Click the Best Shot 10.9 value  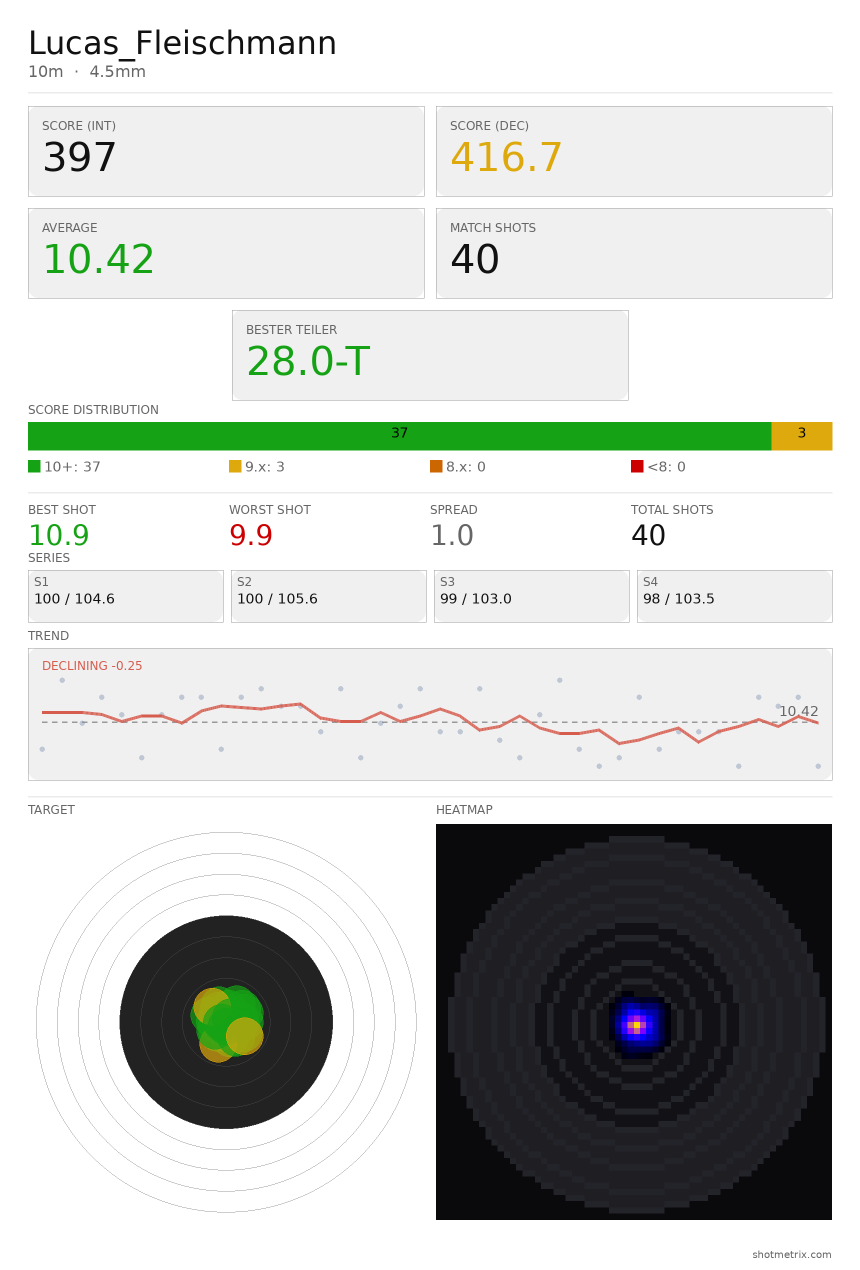[59, 537]
